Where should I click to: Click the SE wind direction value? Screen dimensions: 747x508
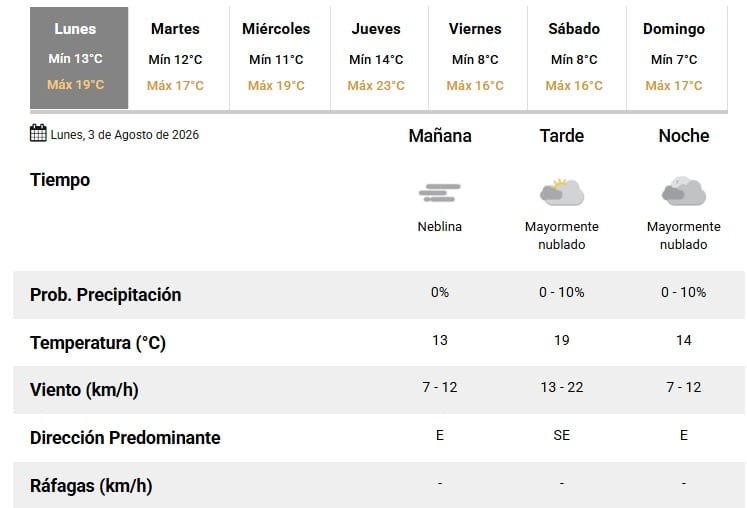[562, 435]
